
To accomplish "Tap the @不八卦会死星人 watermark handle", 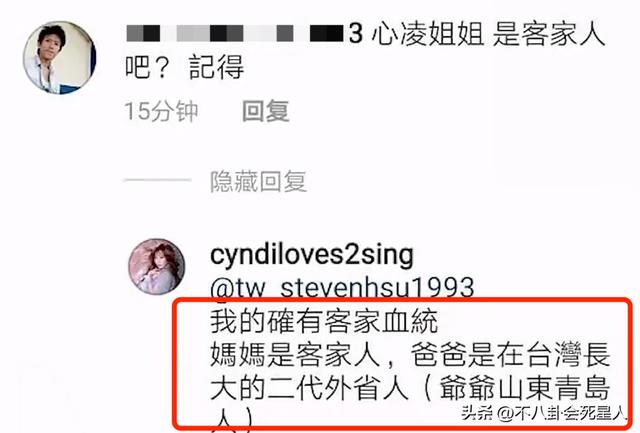I will tap(562, 413).
